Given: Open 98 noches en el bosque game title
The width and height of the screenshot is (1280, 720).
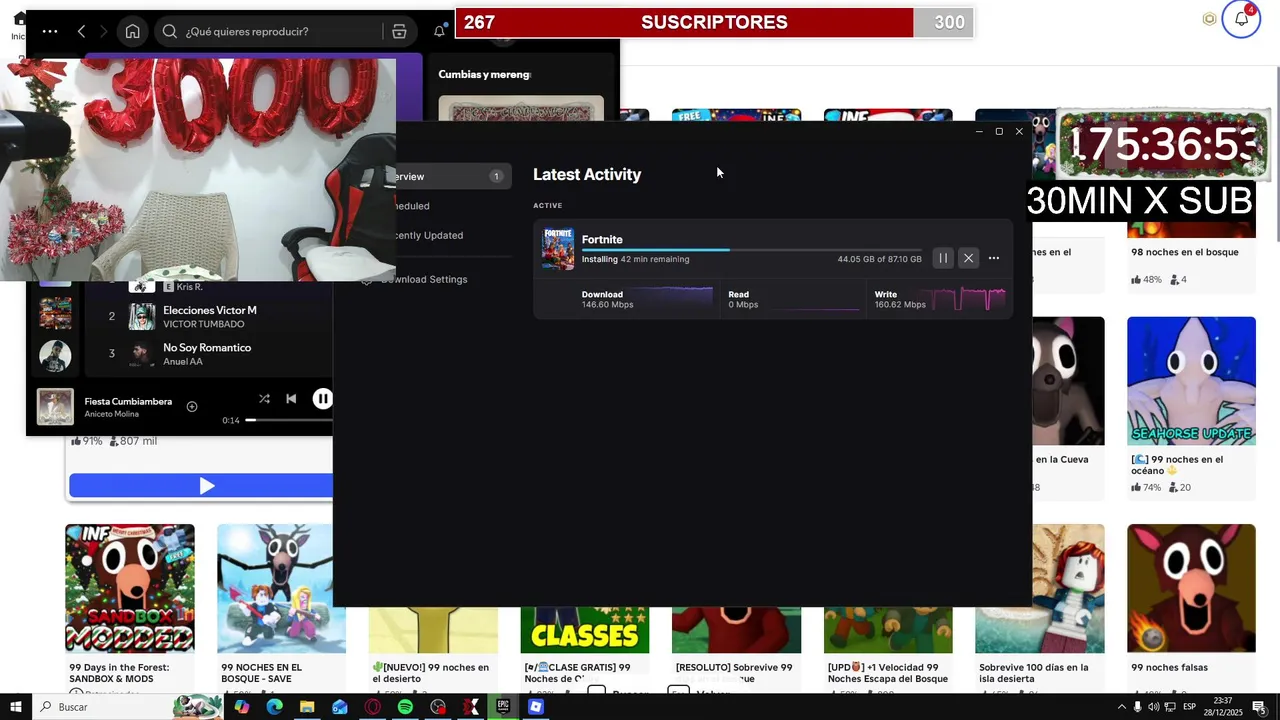Looking at the screenshot, I should click(x=1185, y=252).
